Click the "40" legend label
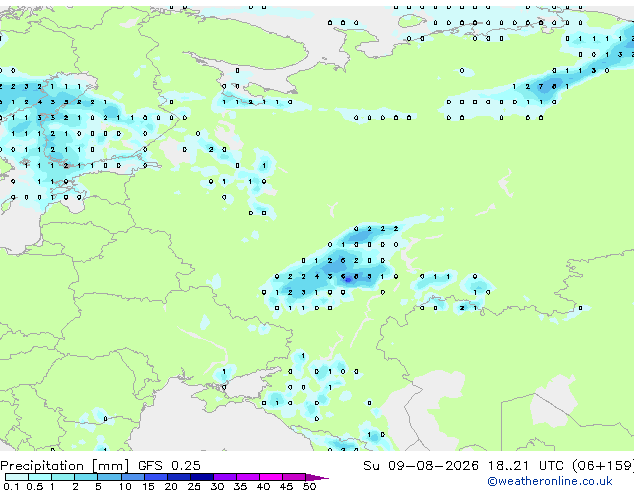634x490 pixels. [x=263, y=486]
